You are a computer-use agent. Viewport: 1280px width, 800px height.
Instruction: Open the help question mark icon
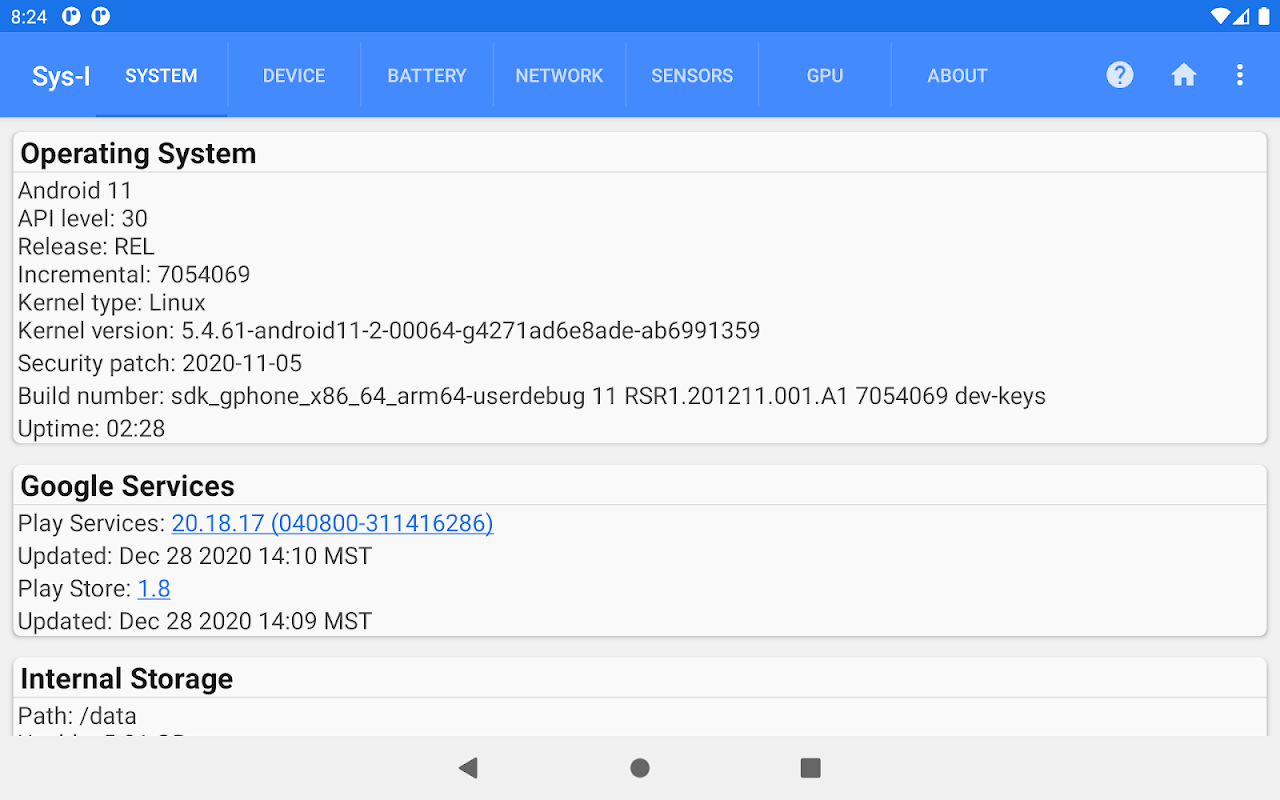click(1120, 75)
